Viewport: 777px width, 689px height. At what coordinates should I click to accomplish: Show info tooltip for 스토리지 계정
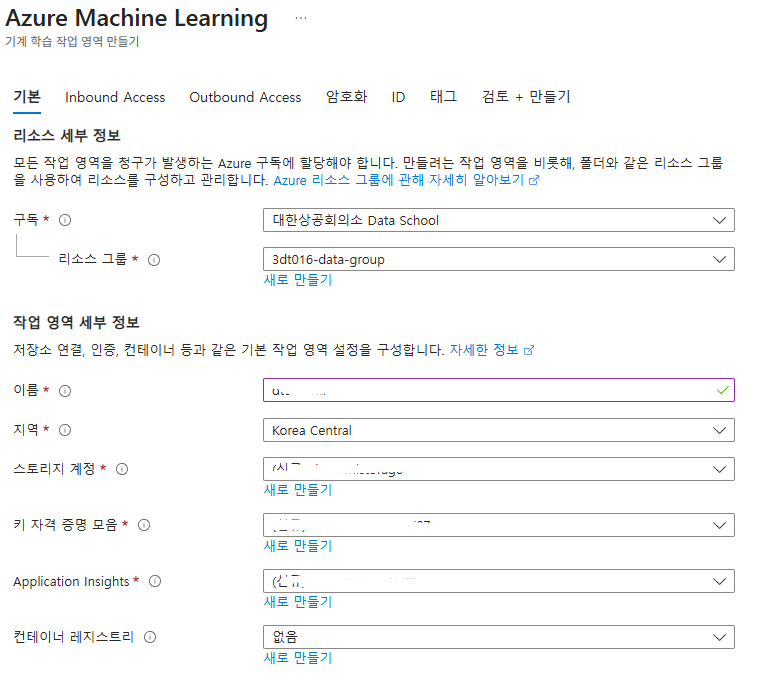[122, 469]
